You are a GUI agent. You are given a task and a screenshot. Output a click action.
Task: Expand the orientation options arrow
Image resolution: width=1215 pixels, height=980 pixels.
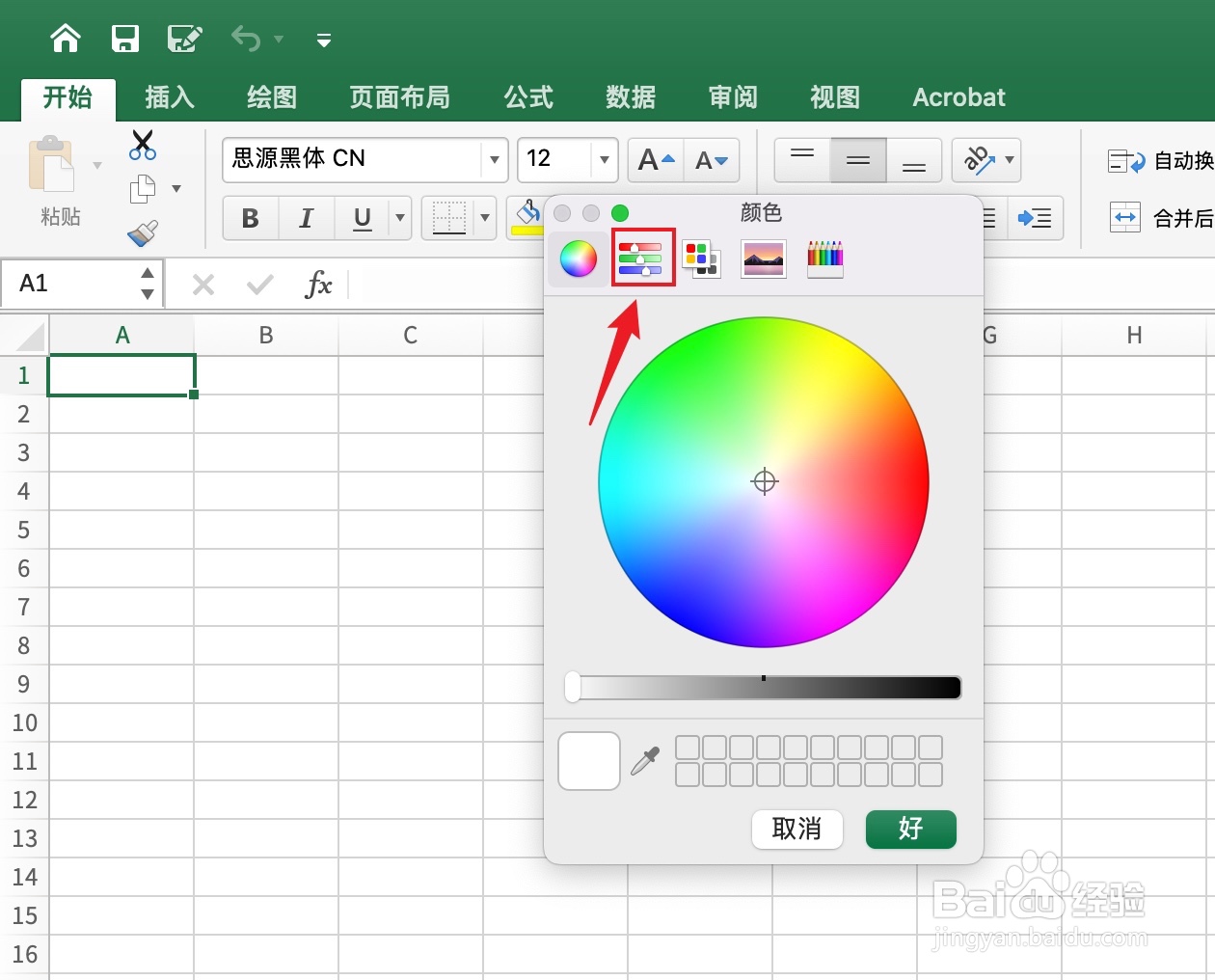[1010, 160]
